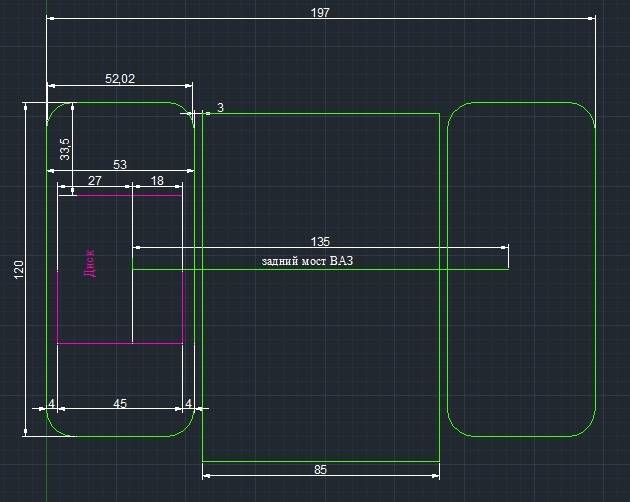Click the 85 bottom dimension text
The image size is (630, 502).
tap(320, 470)
